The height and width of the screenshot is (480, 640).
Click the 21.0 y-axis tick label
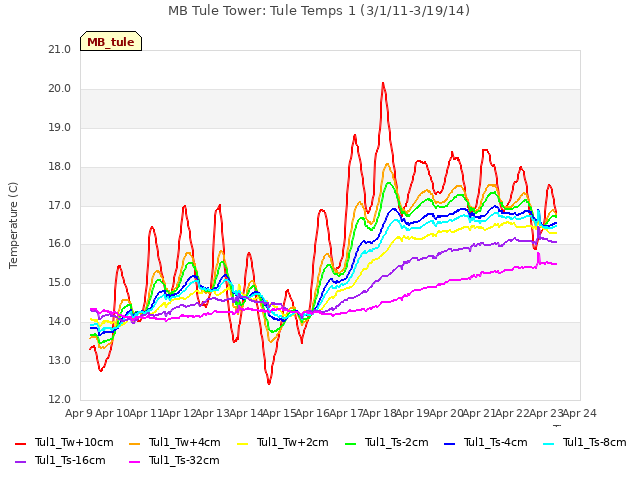coord(60,50)
